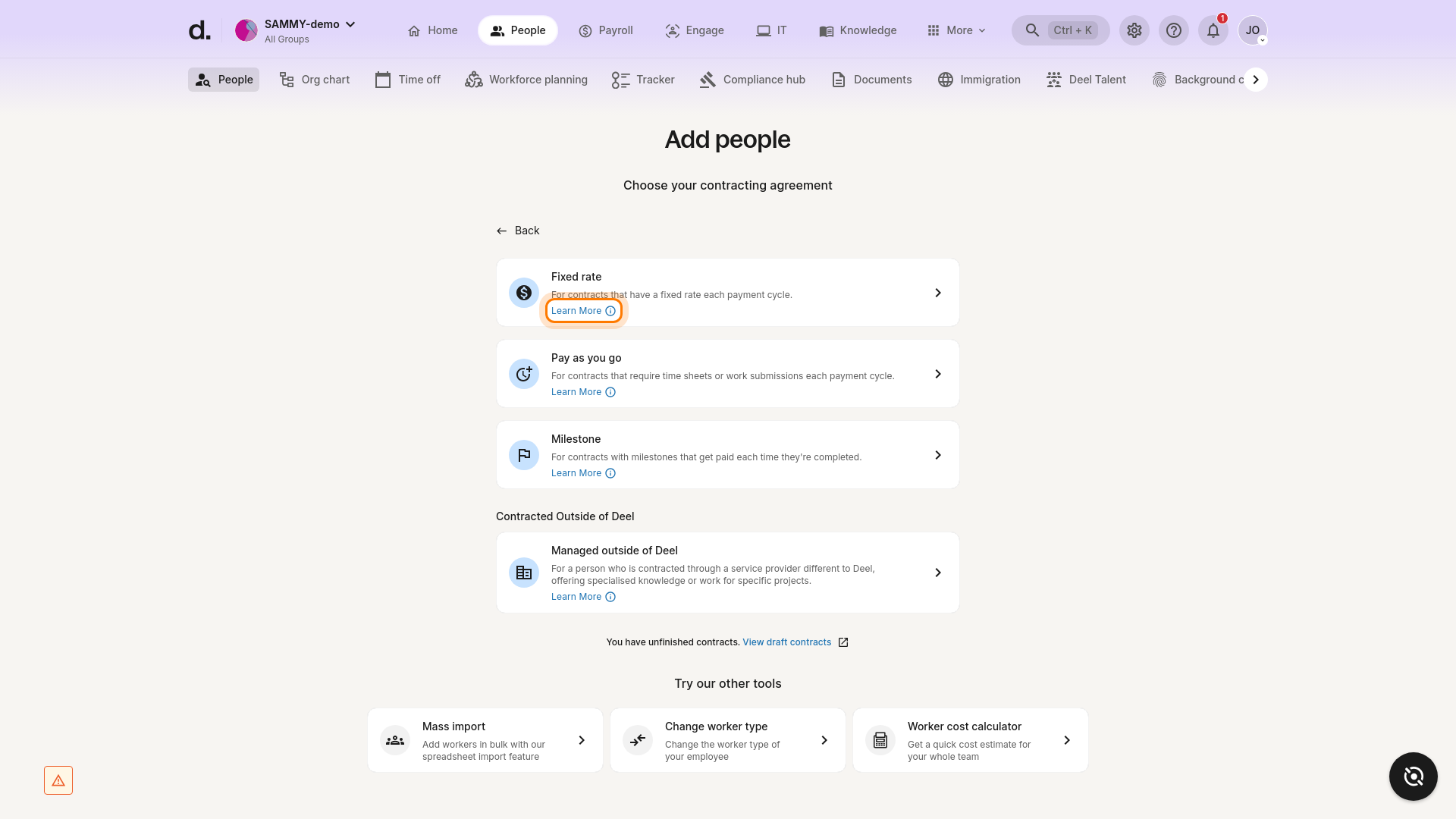Expand the More menu

(956, 30)
